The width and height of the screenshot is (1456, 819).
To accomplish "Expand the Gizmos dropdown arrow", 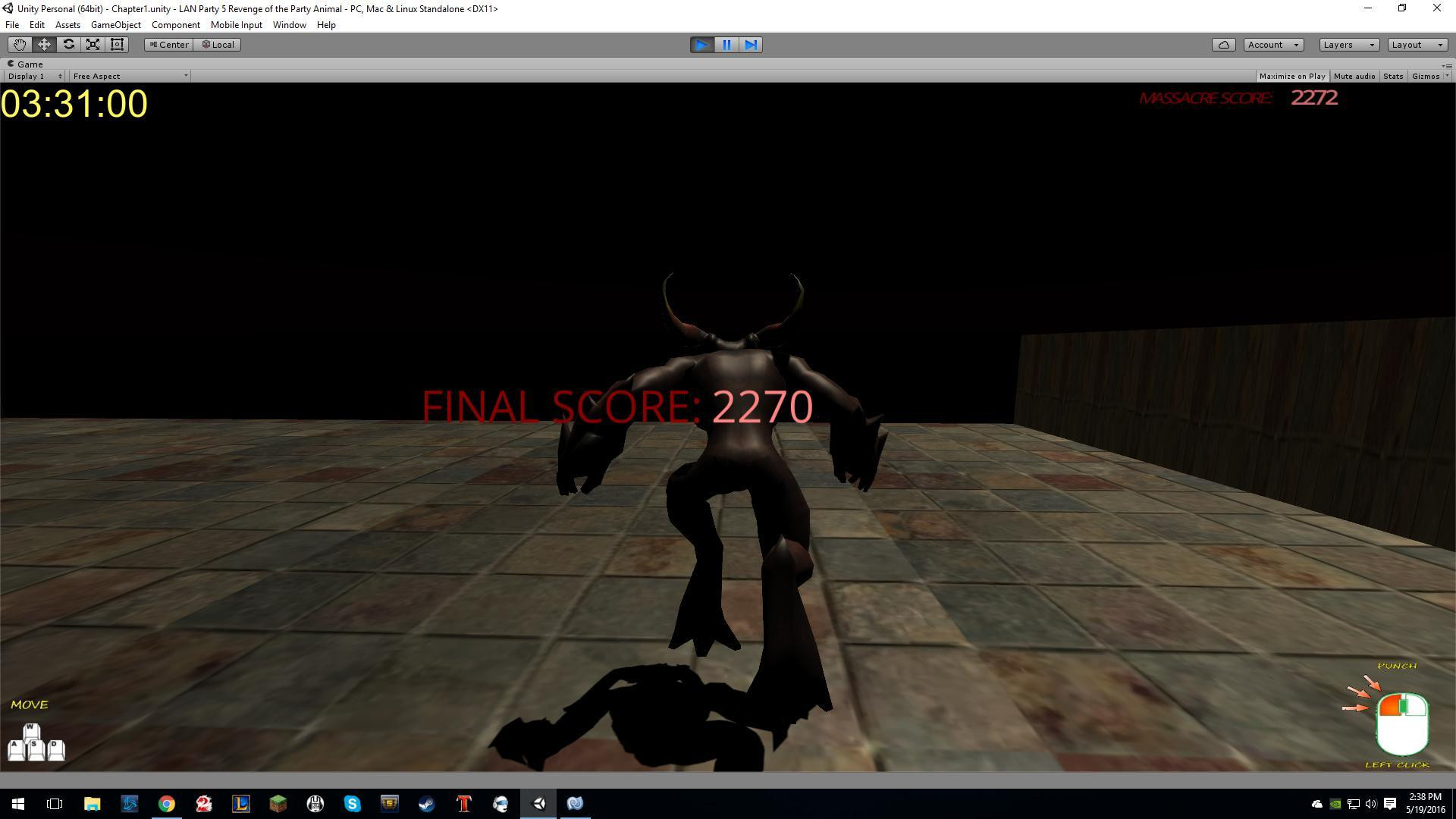I will [x=1447, y=76].
